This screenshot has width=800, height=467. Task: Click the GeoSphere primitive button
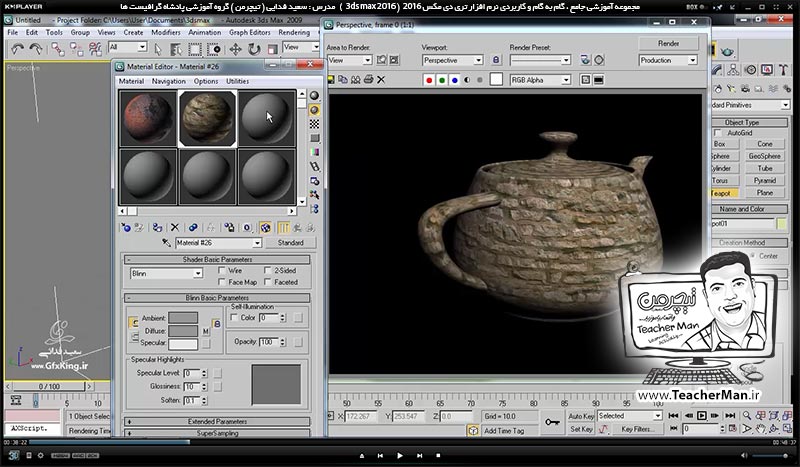coord(764,156)
